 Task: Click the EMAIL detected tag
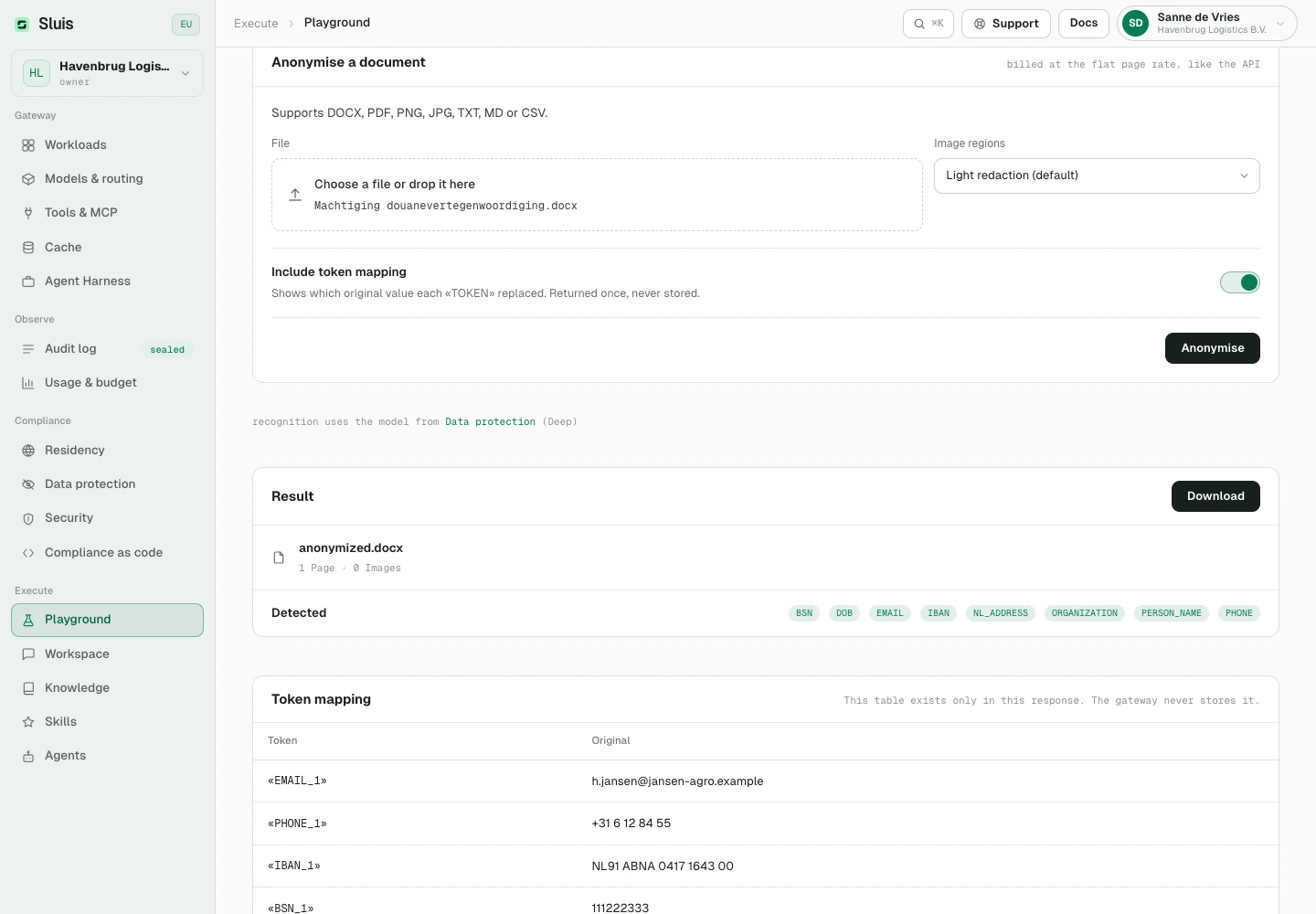click(x=890, y=613)
